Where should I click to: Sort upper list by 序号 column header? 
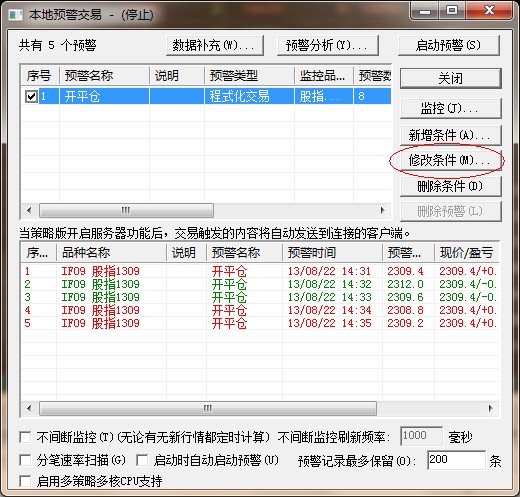pyautogui.click(x=40, y=76)
